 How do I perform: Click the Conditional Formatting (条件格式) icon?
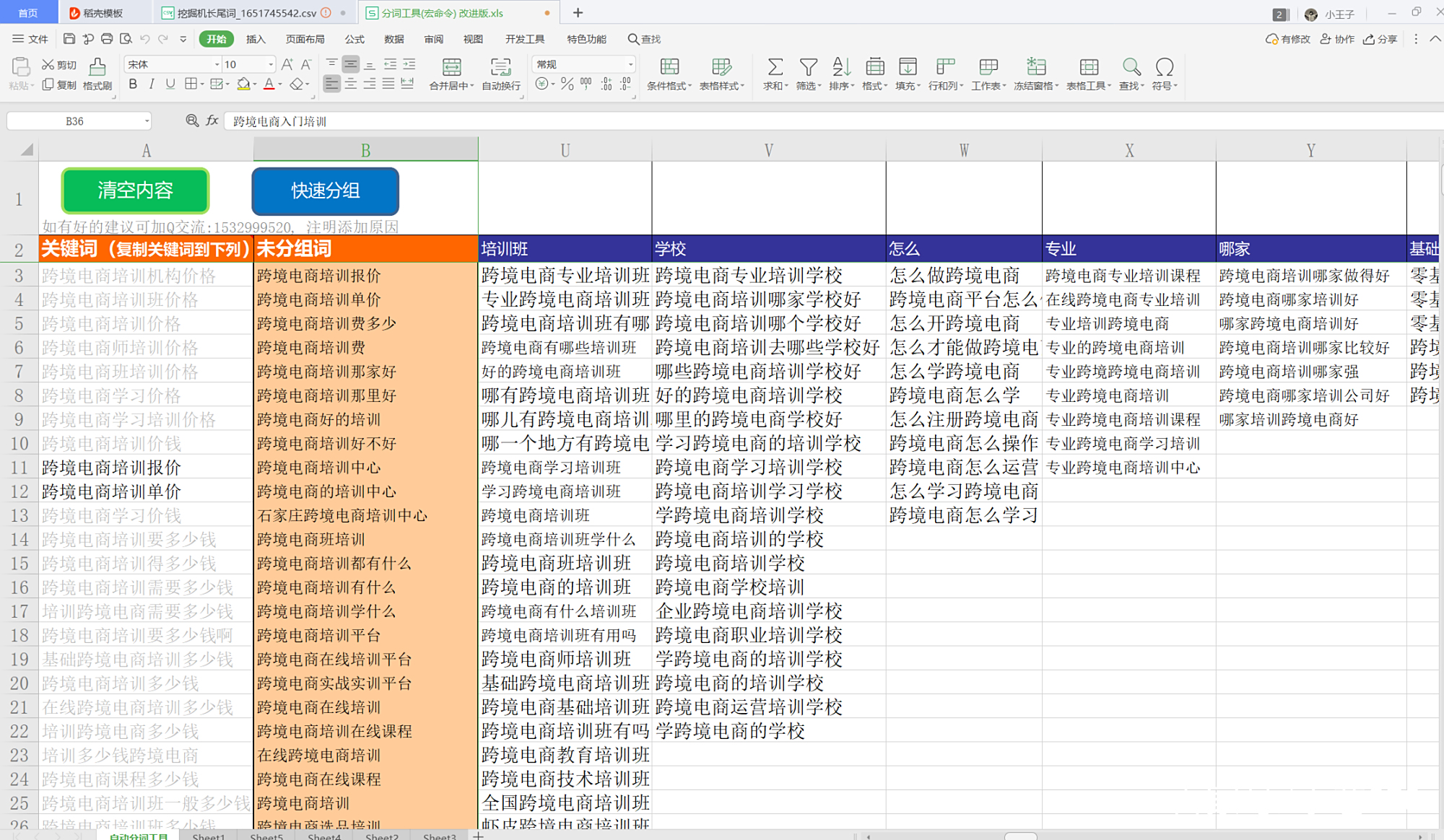(x=669, y=67)
